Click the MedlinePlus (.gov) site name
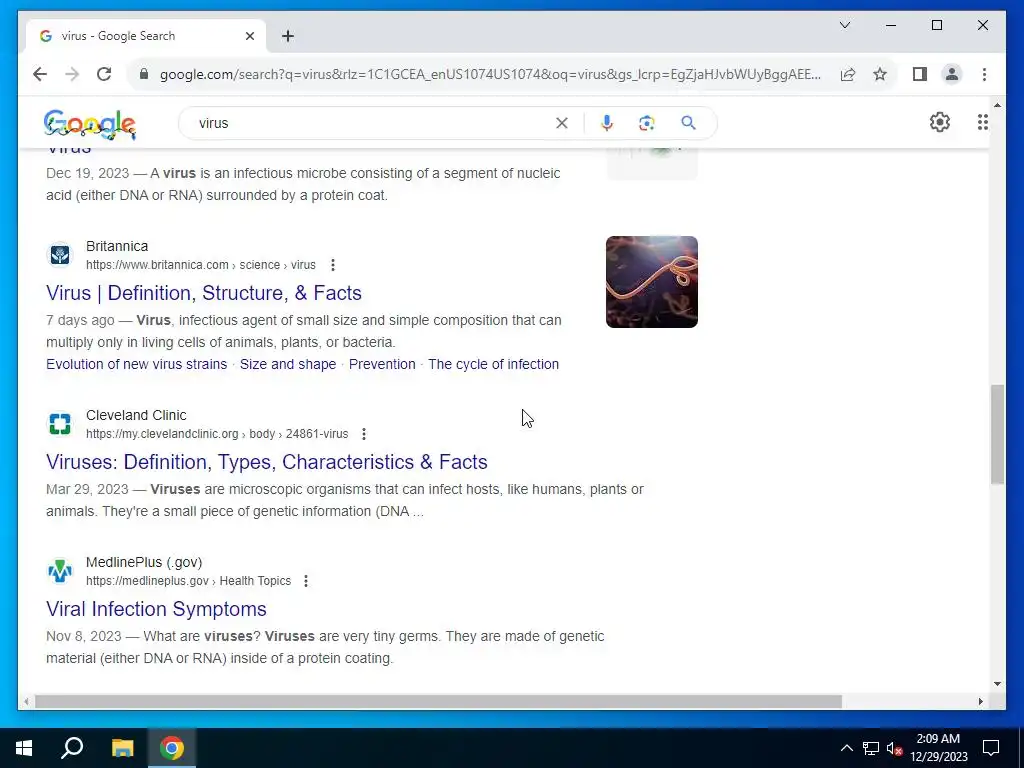 click(x=144, y=562)
